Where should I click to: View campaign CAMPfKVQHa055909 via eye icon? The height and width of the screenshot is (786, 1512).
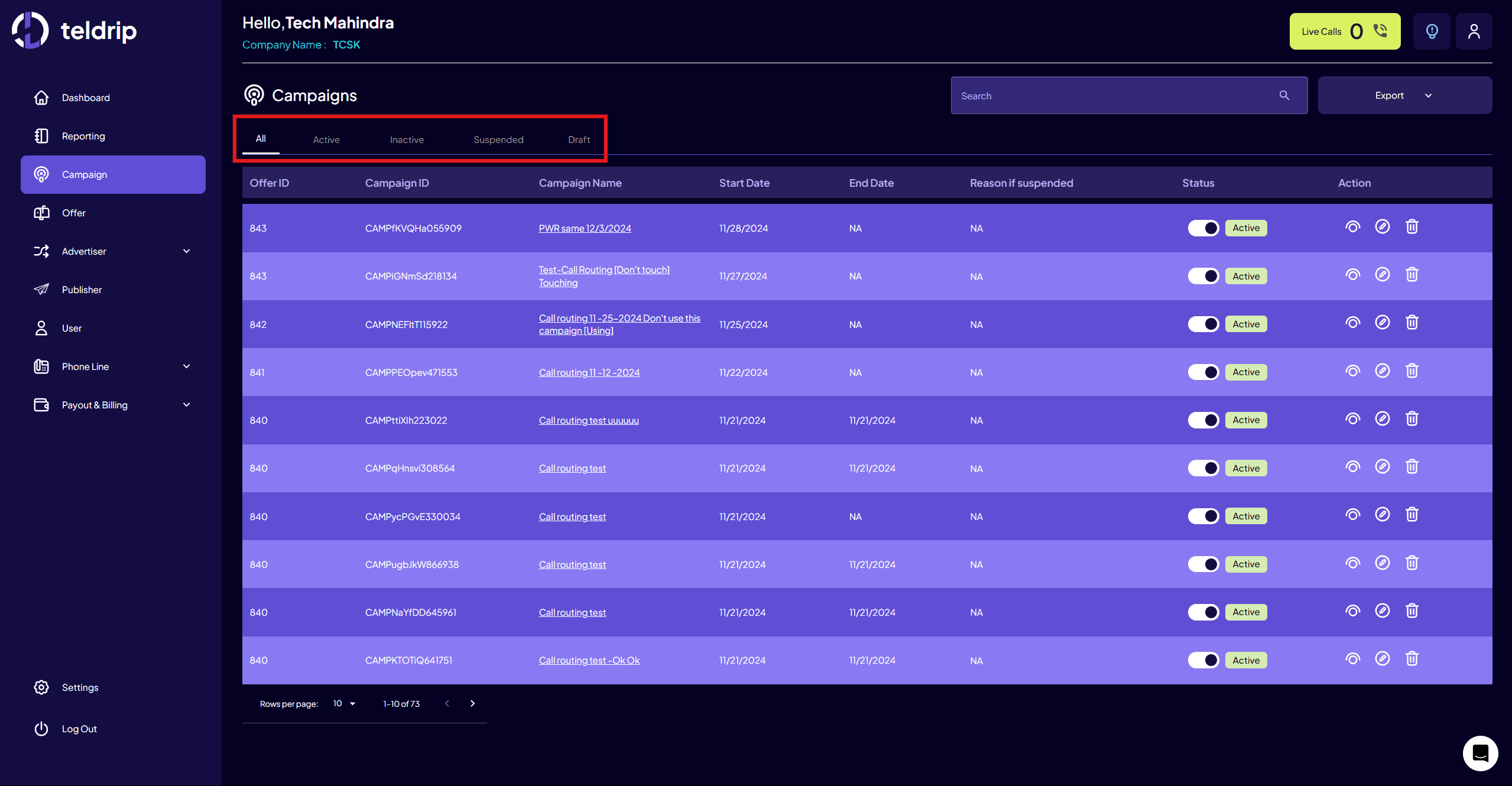coord(1352,227)
